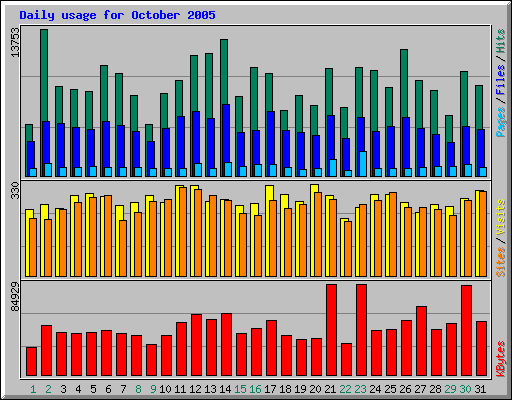Select day 7 on the x-axis
The image size is (512, 400).
click(x=123, y=389)
